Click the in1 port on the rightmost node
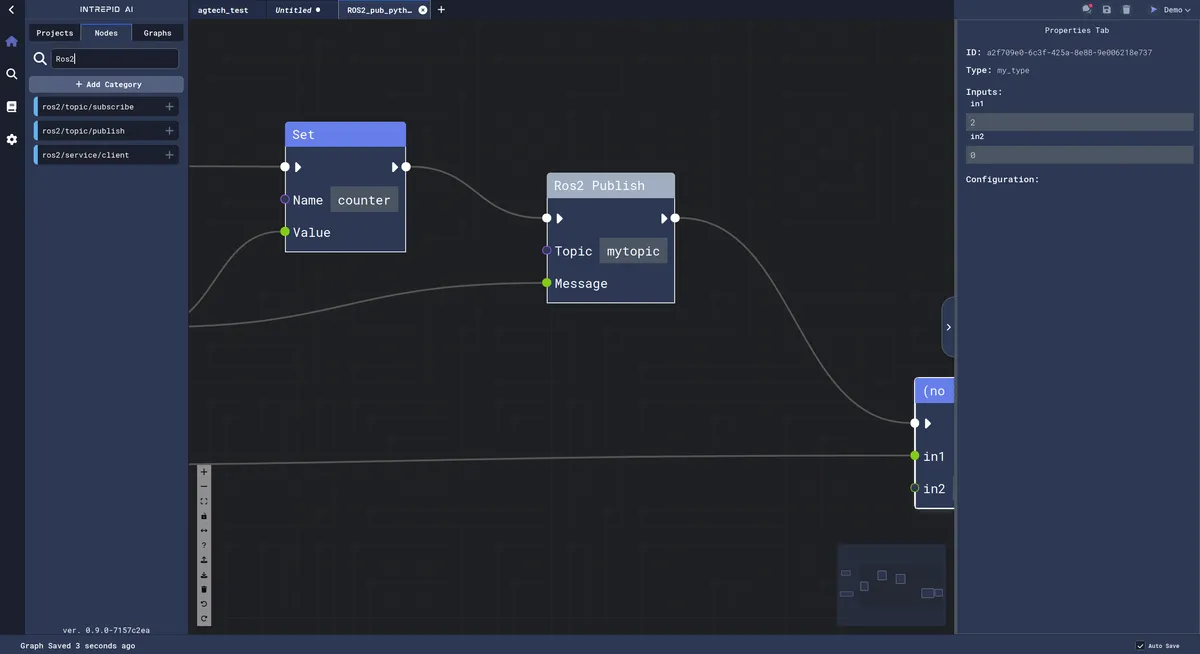Viewport: 1200px width, 654px height. (x=915, y=456)
